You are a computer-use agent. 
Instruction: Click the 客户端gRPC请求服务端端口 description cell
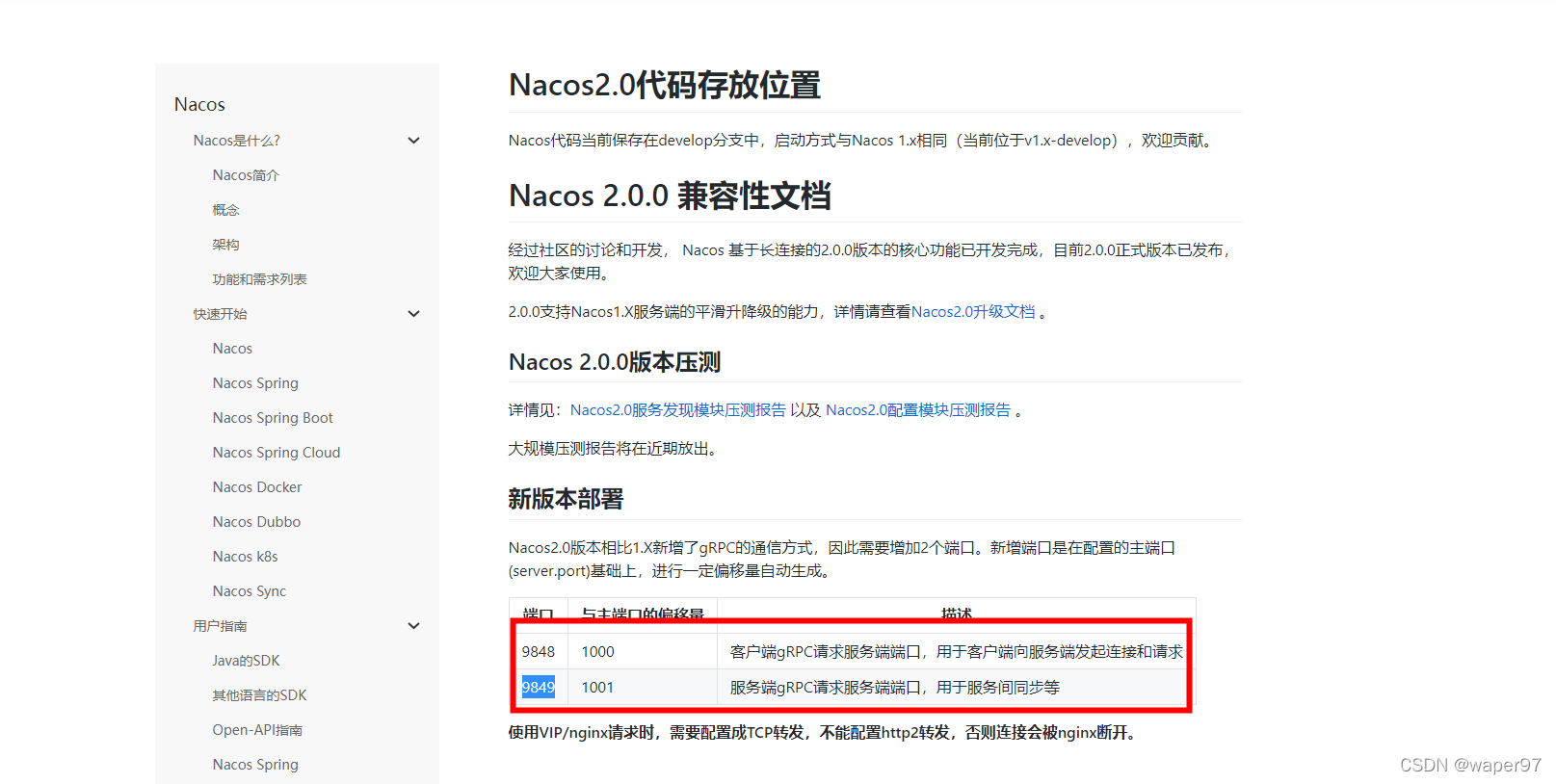[956, 652]
